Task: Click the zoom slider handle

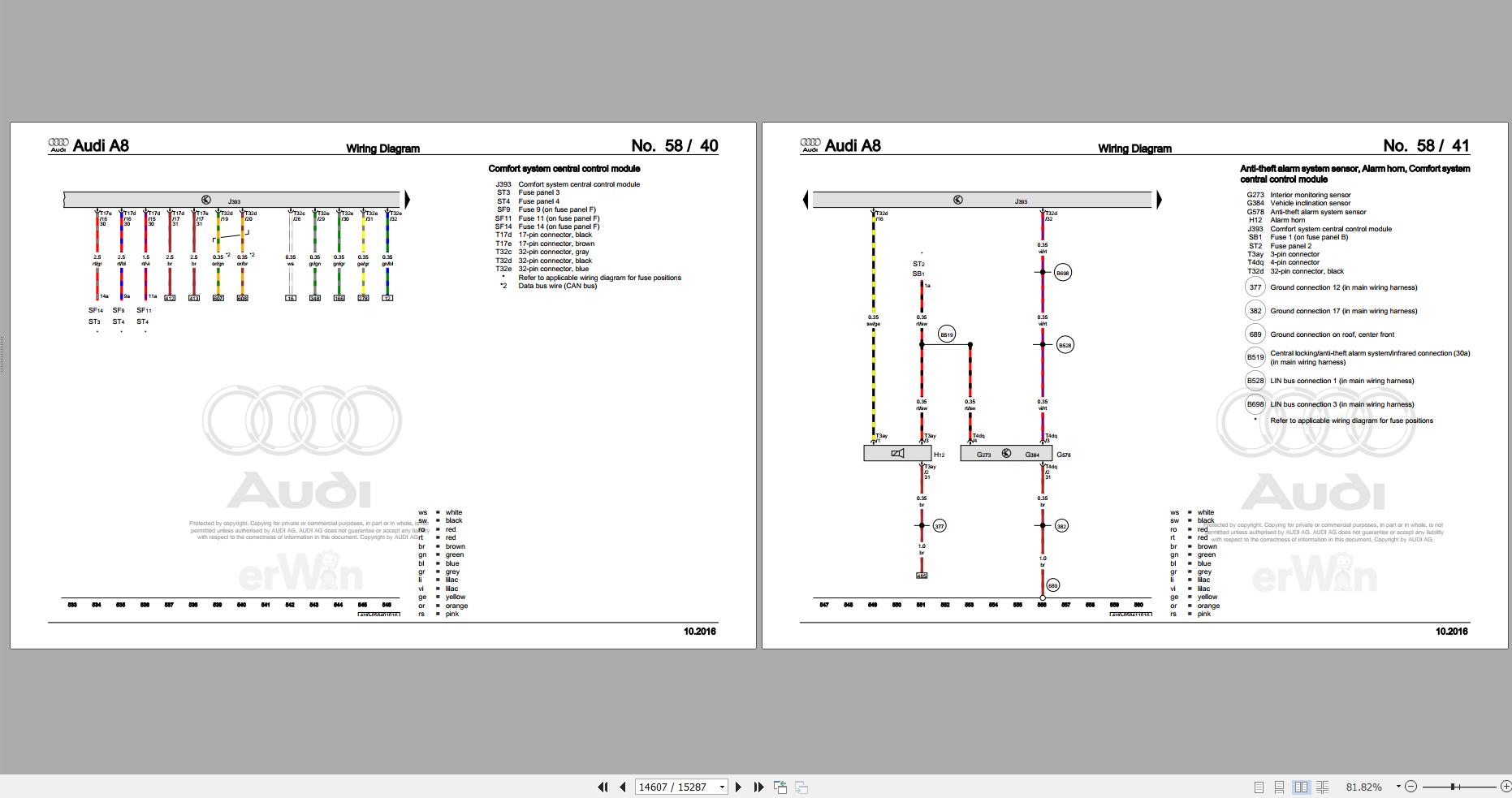Action: tap(1453, 787)
